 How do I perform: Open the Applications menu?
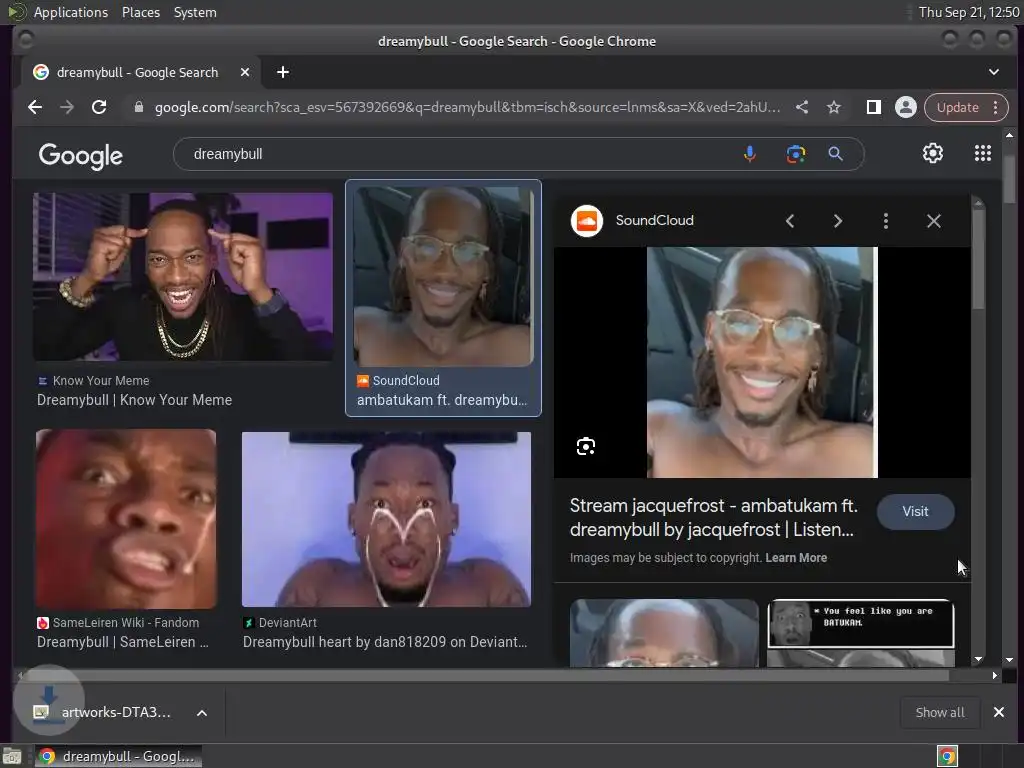71,12
